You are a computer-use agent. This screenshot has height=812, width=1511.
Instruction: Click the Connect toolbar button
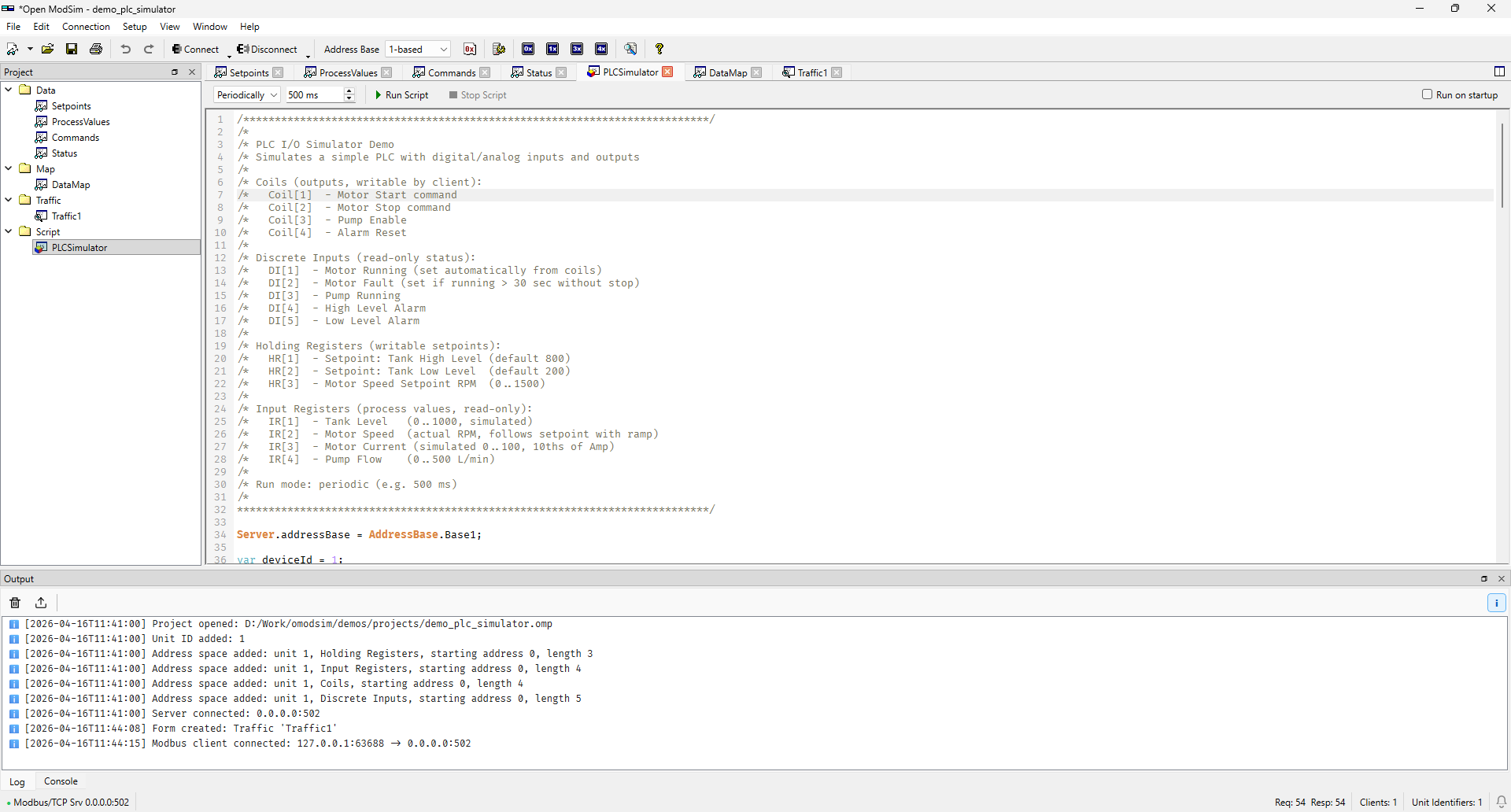[195, 49]
